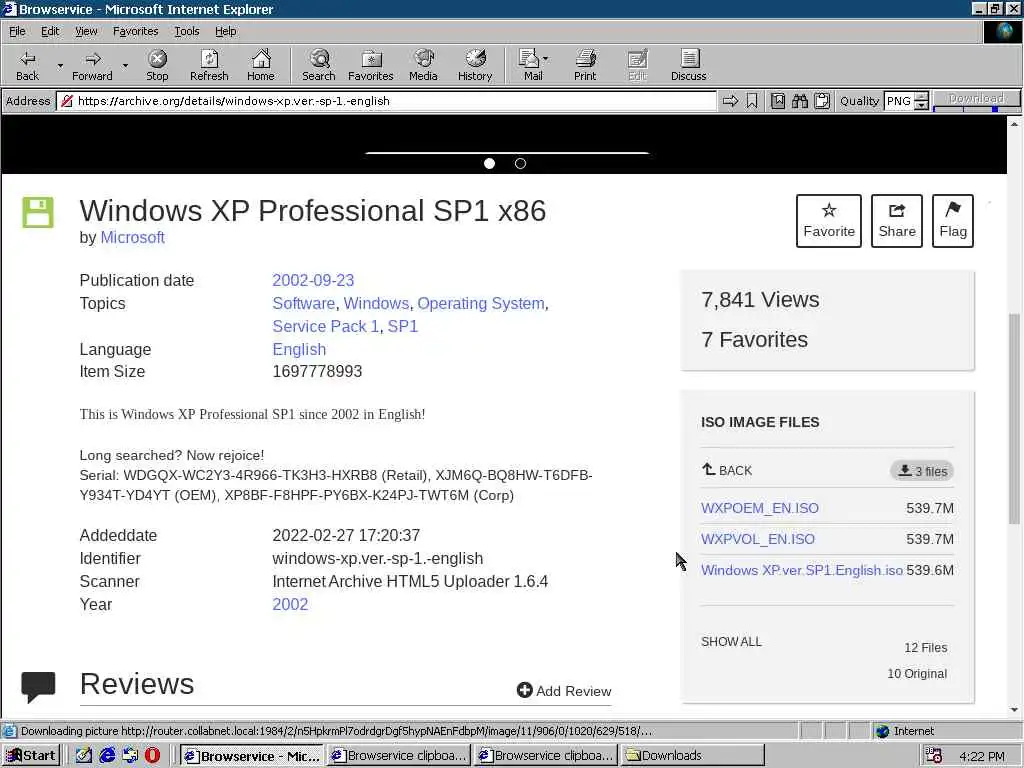Click the Go arrow next to the address bar
The image size is (1024, 768).
coord(730,101)
